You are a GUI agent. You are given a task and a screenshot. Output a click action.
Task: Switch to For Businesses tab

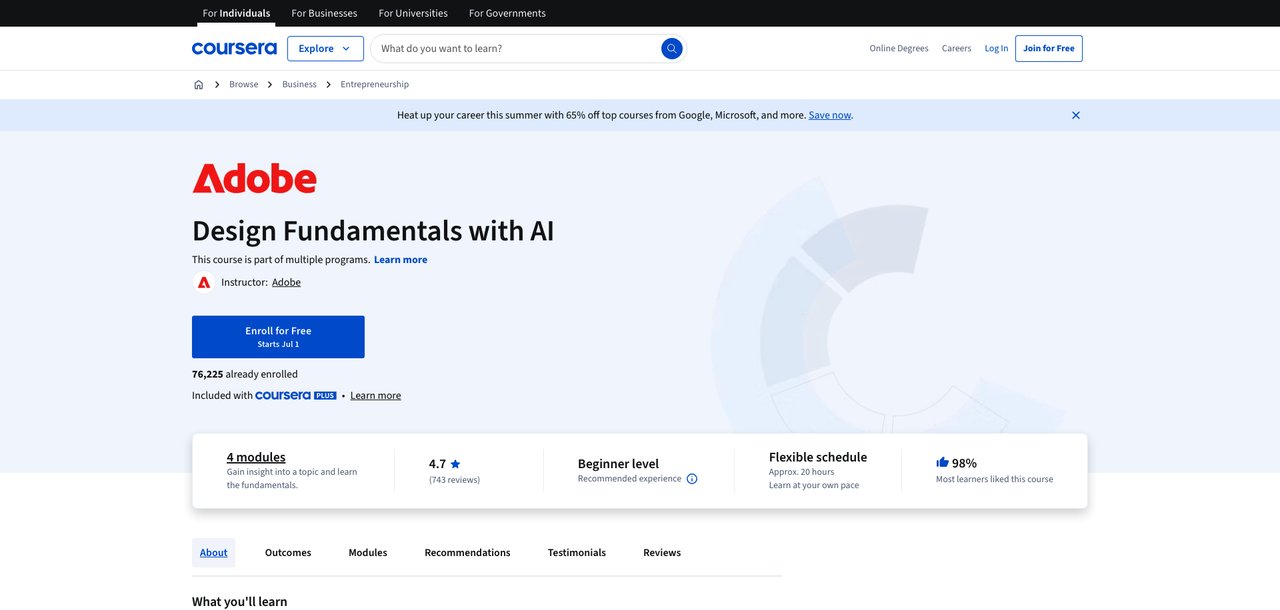pyautogui.click(x=324, y=13)
